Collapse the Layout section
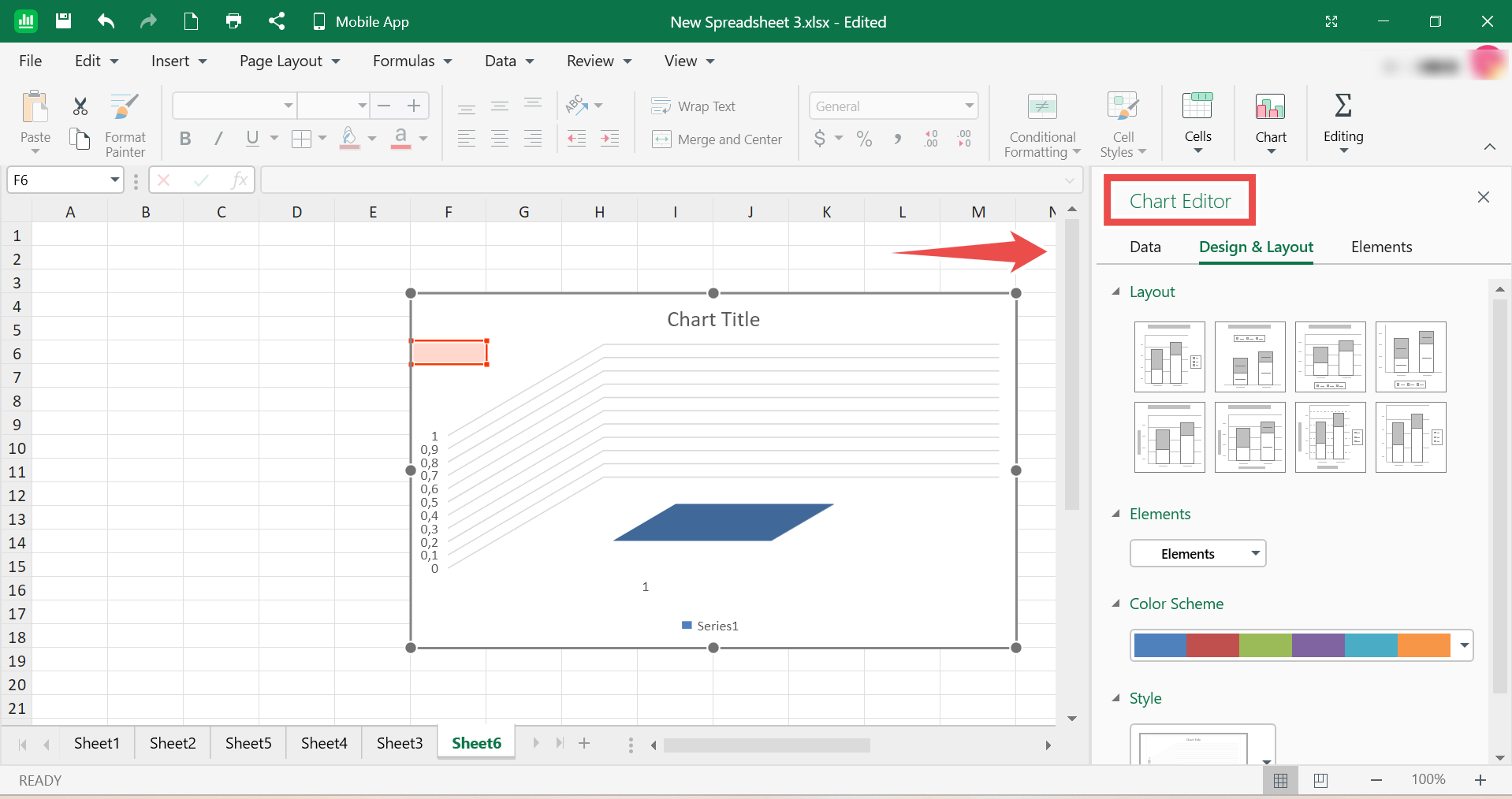 pos(1115,292)
